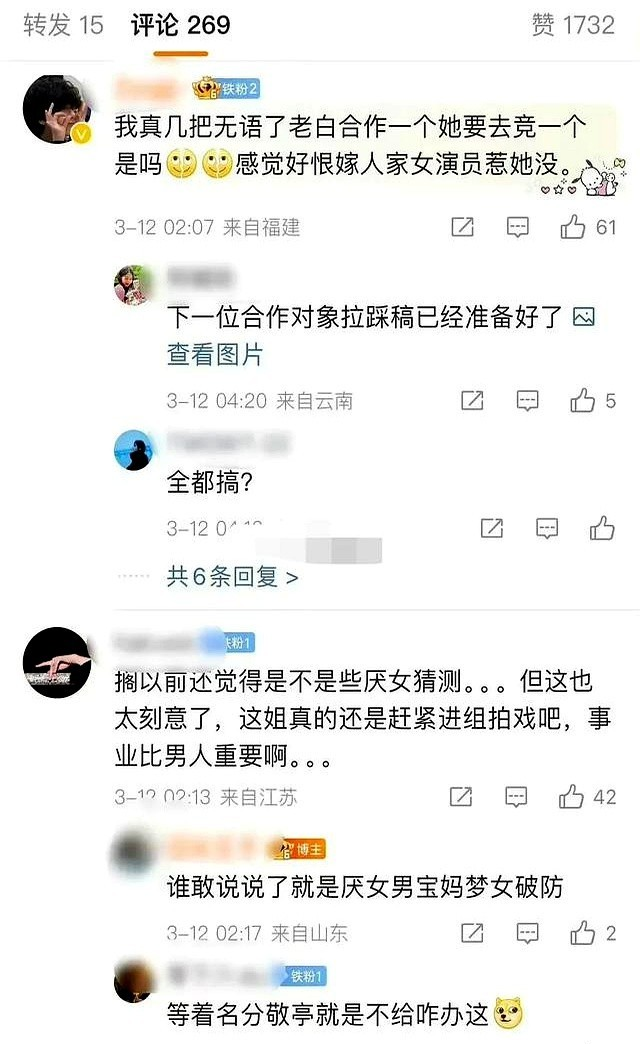The height and width of the screenshot is (1044, 640).
Task: Like the 全都搞? reply
Action: pyautogui.click(x=601, y=529)
